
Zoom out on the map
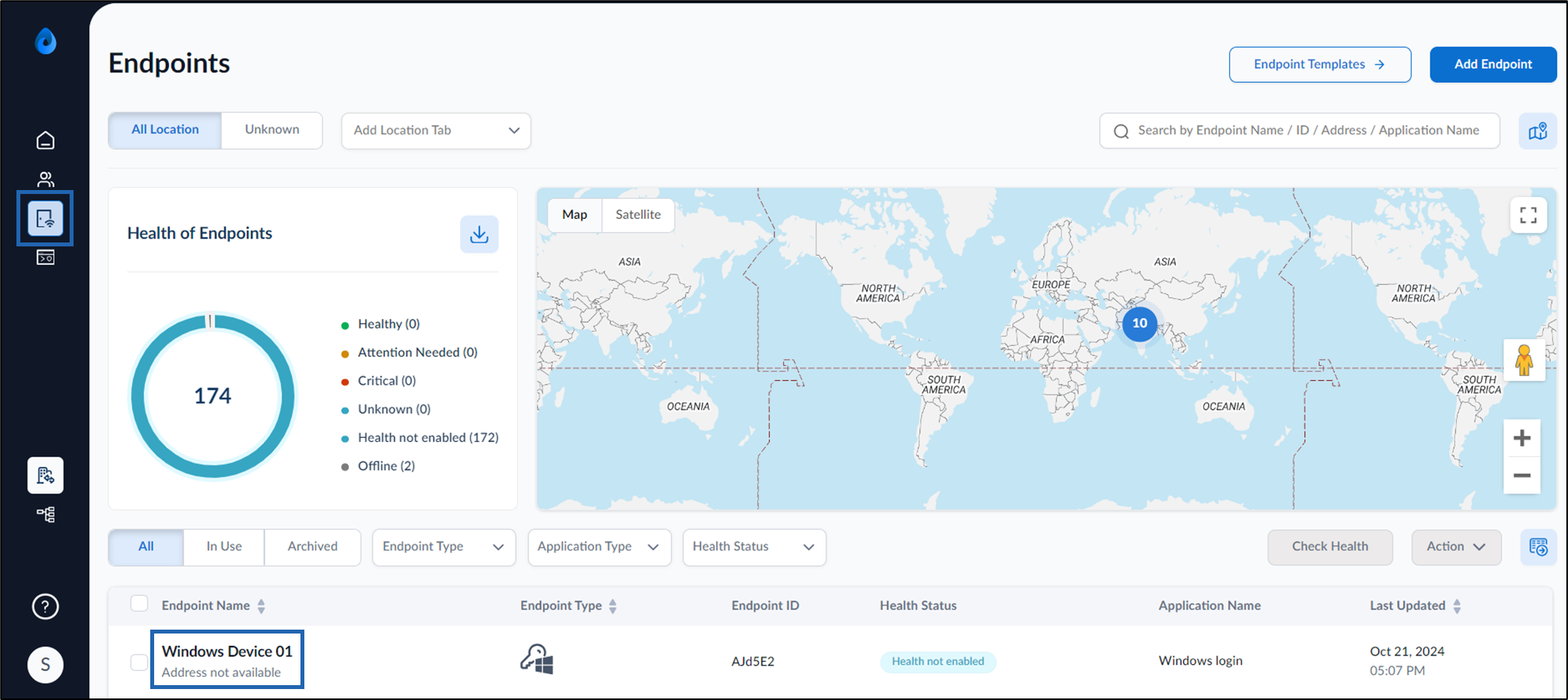(x=1522, y=475)
